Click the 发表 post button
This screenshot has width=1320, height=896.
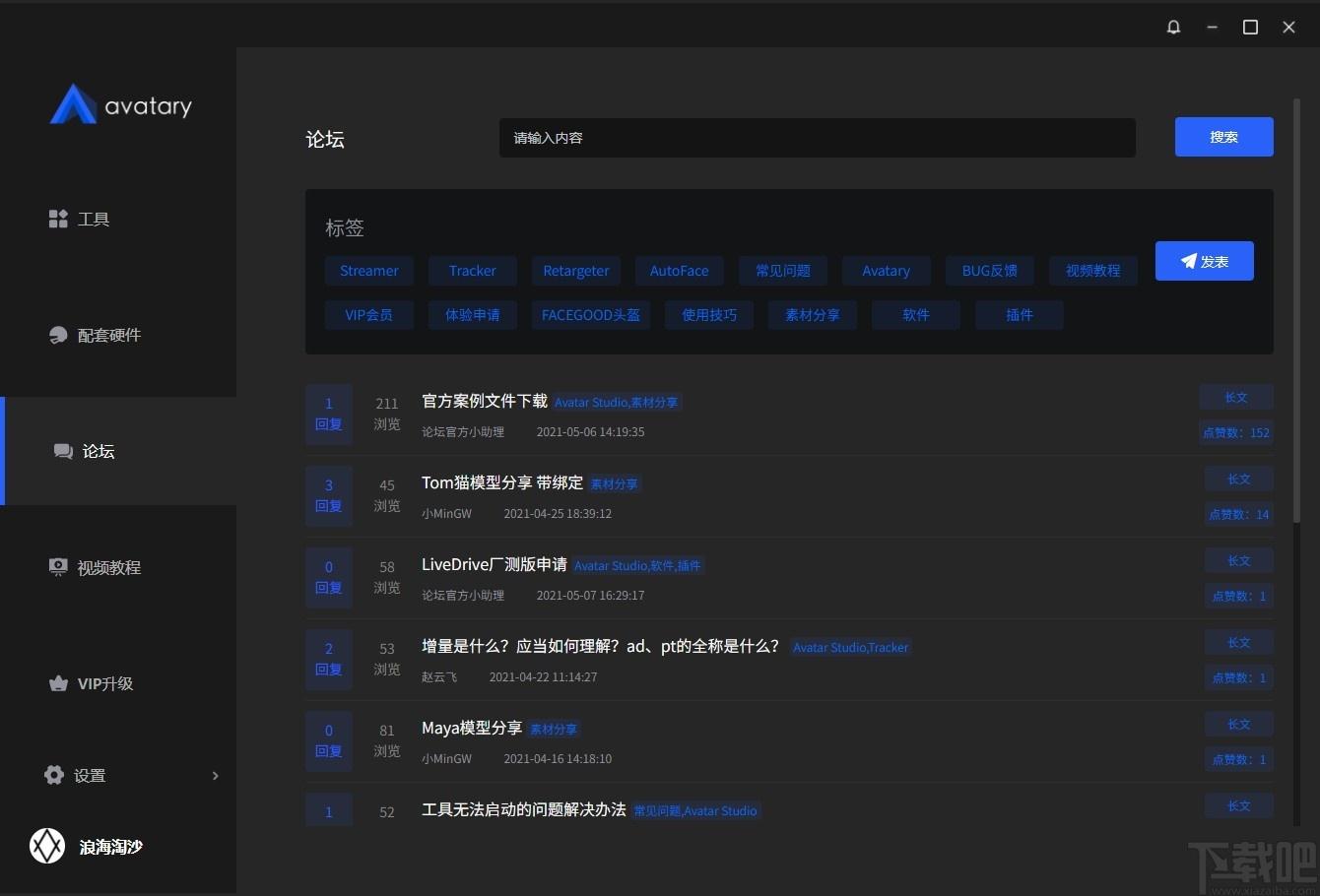1204,261
